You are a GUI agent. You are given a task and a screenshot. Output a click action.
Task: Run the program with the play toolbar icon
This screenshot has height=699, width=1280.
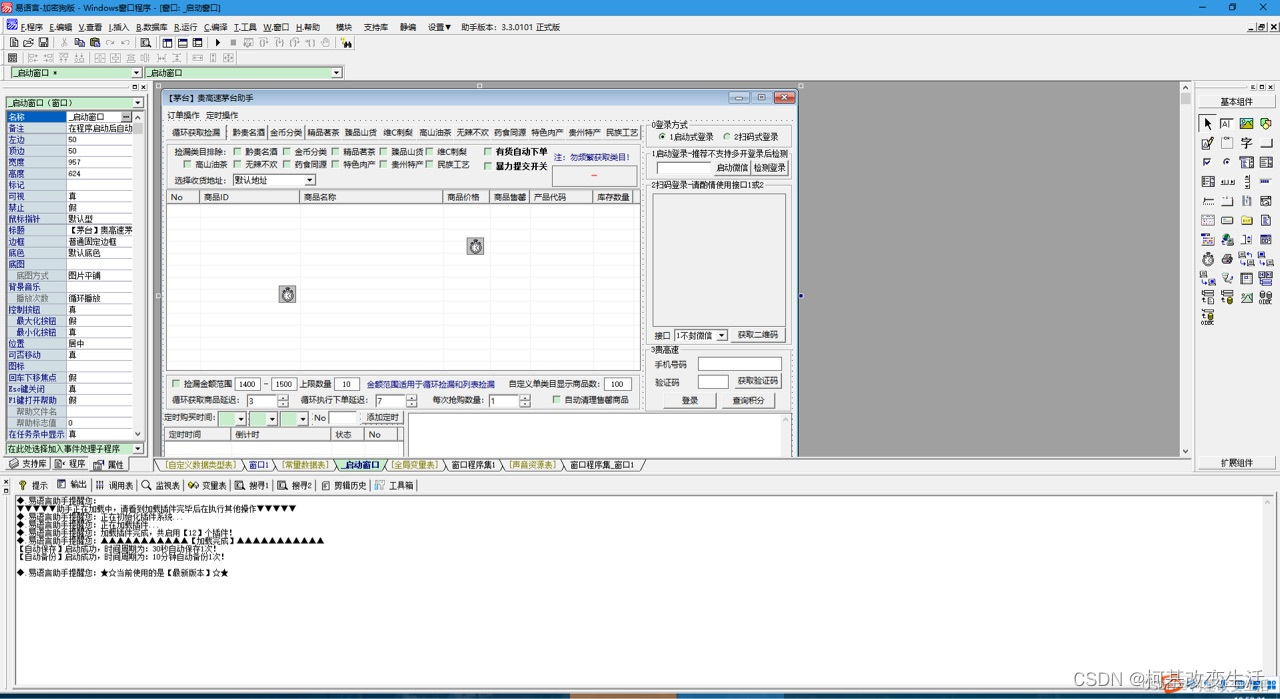coord(218,43)
